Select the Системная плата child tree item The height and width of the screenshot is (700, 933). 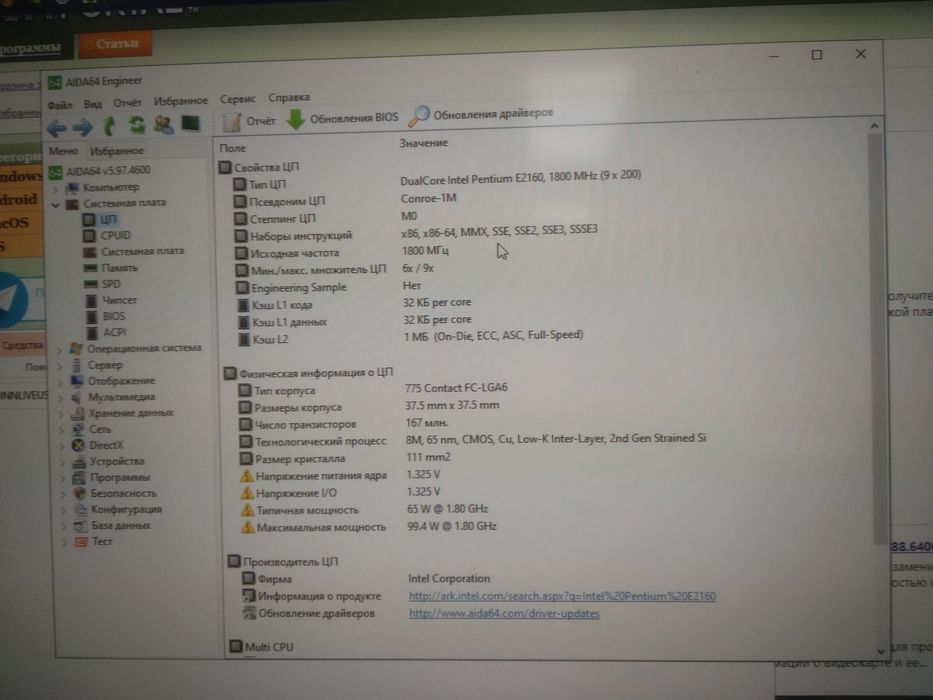[133, 252]
